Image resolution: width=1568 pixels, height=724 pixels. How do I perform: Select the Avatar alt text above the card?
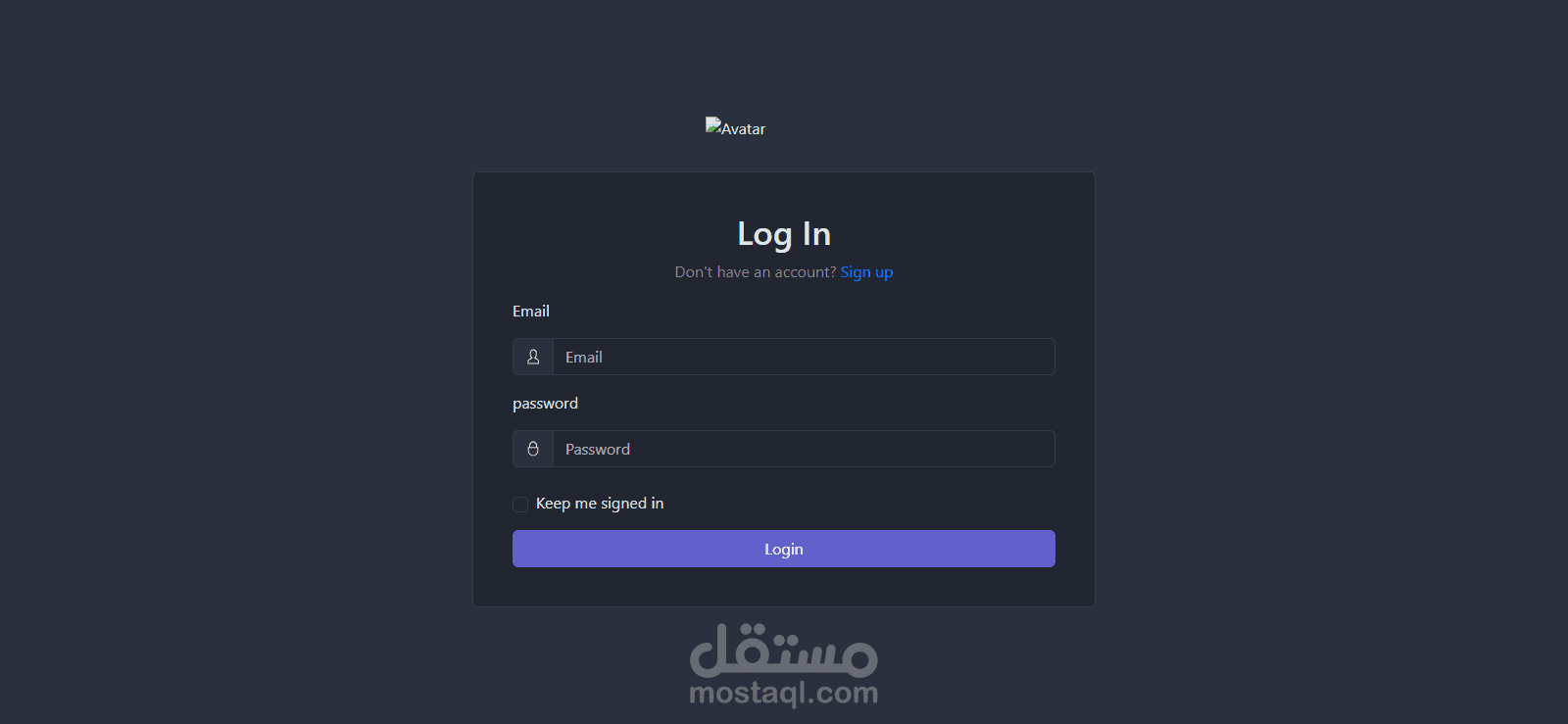744,129
